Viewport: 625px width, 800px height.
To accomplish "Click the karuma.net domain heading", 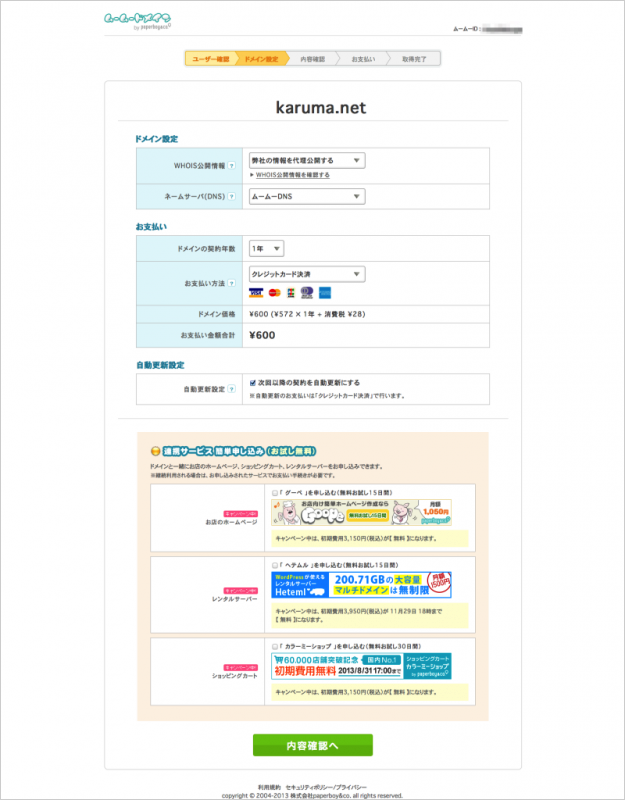I will point(321,107).
